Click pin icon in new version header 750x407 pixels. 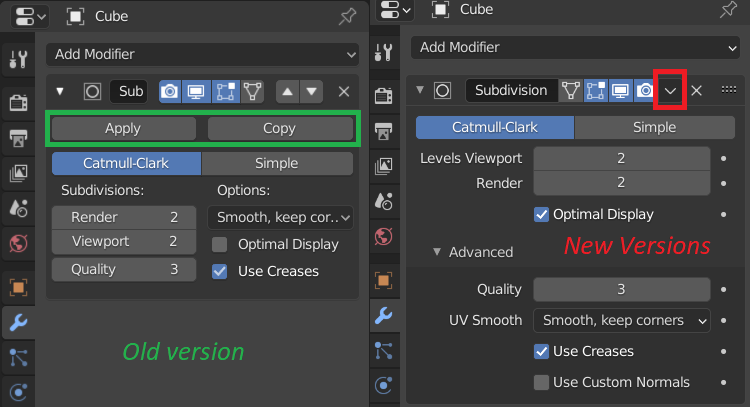(728, 10)
